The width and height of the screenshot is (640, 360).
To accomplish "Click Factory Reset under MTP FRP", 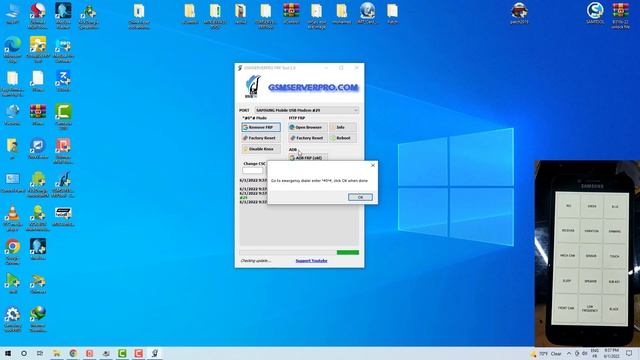I will [x=308, y=138].
